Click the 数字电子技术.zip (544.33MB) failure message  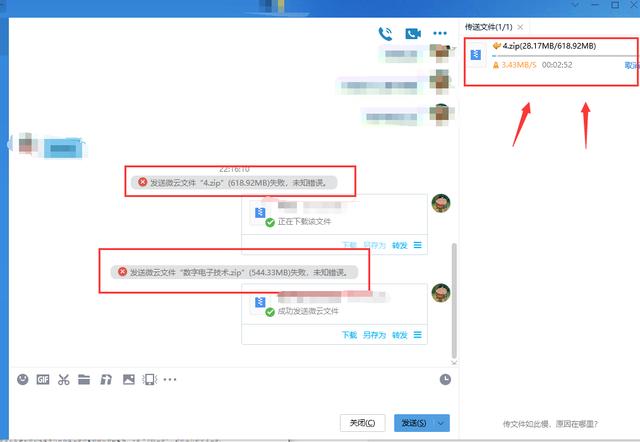click(234, 272)
